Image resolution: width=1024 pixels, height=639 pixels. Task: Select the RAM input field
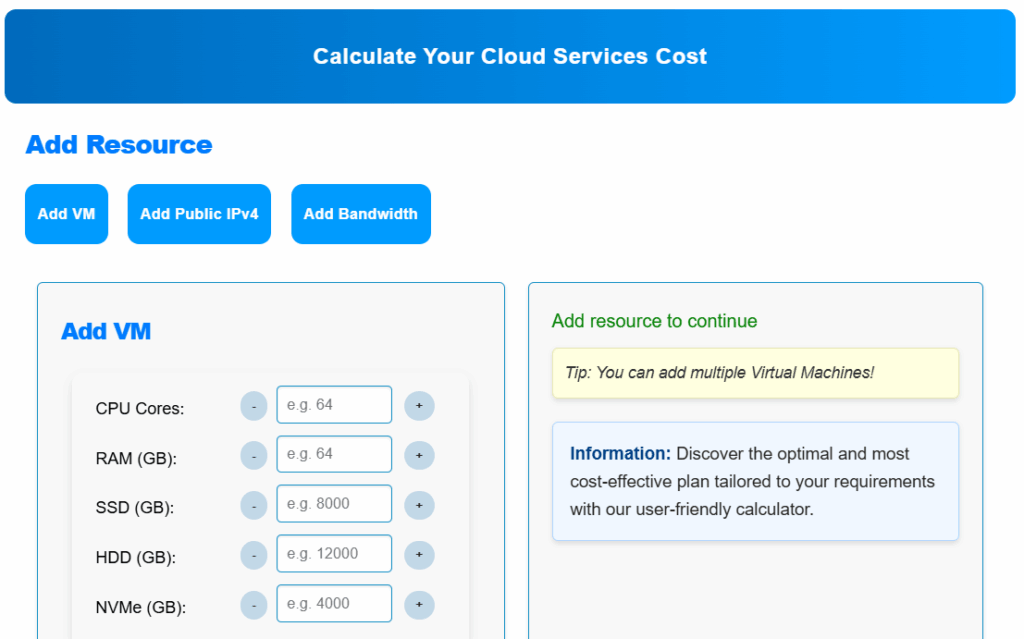click(x=334, y=454)
